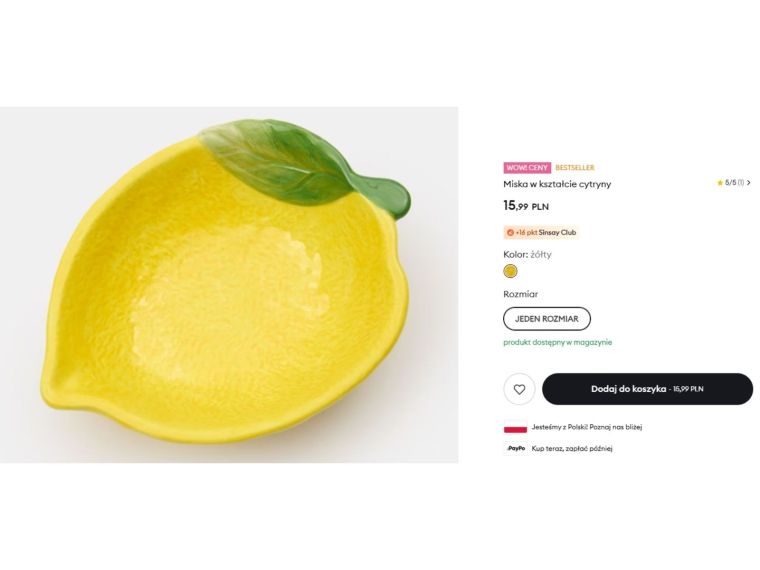Click produkt dostępny w magazynie text
760x570 pixels.
[x=557, y=342]
